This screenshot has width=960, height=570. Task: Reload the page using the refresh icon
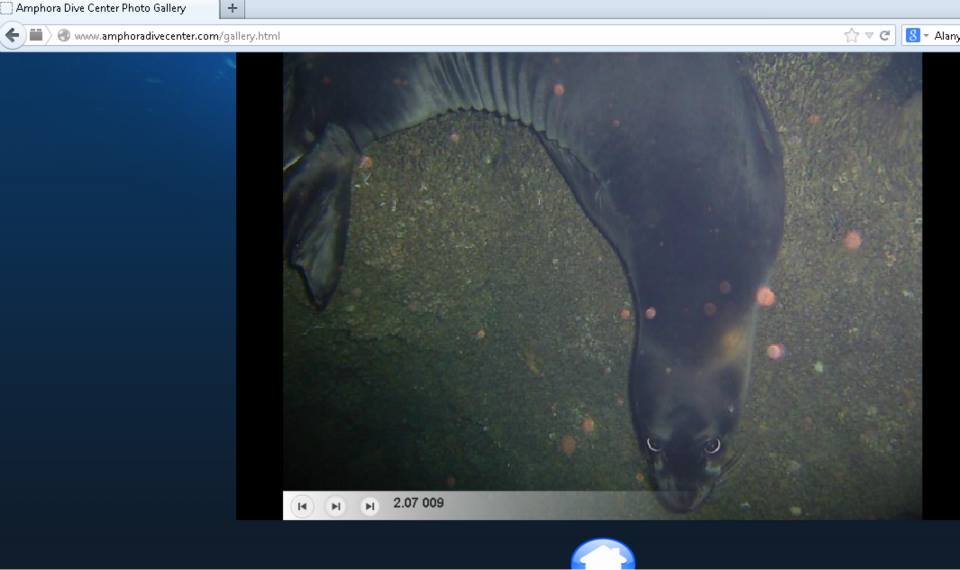pyautogui.click(x=885, y=36)
